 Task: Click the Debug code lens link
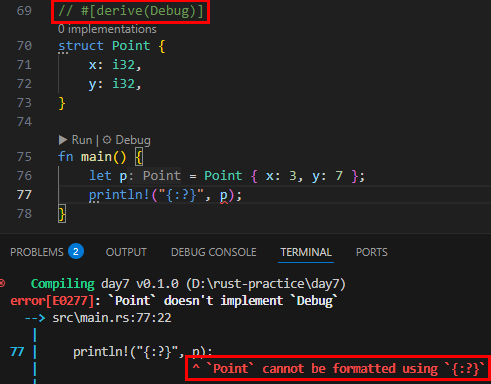(133, 140)
